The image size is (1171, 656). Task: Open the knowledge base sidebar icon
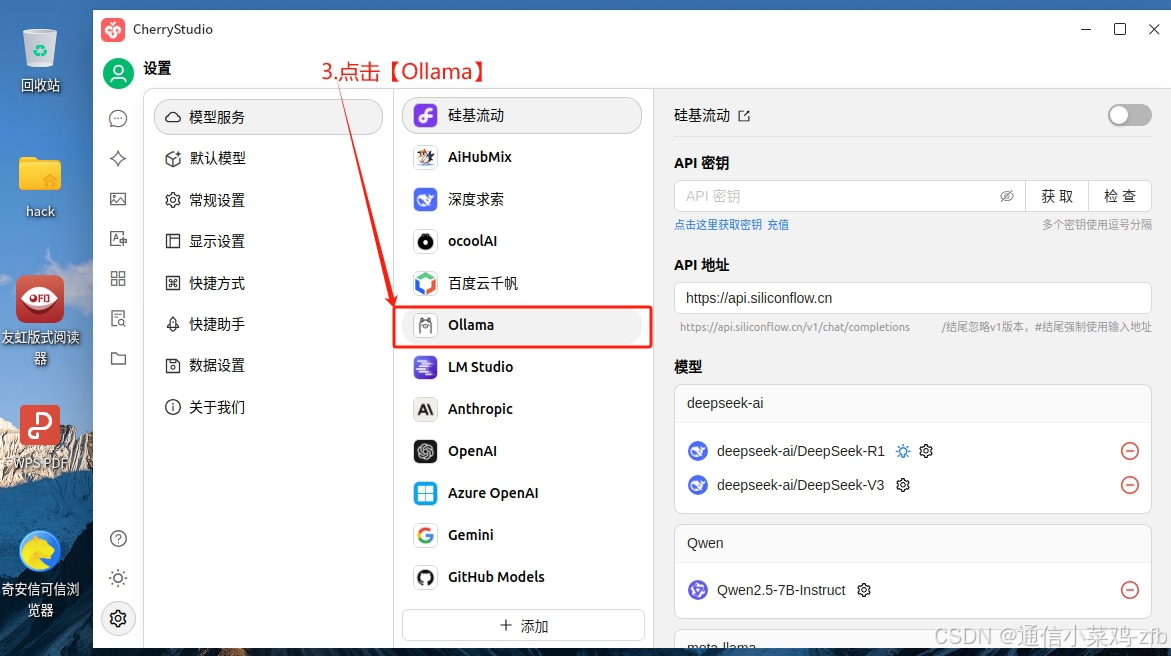(118, 318)
